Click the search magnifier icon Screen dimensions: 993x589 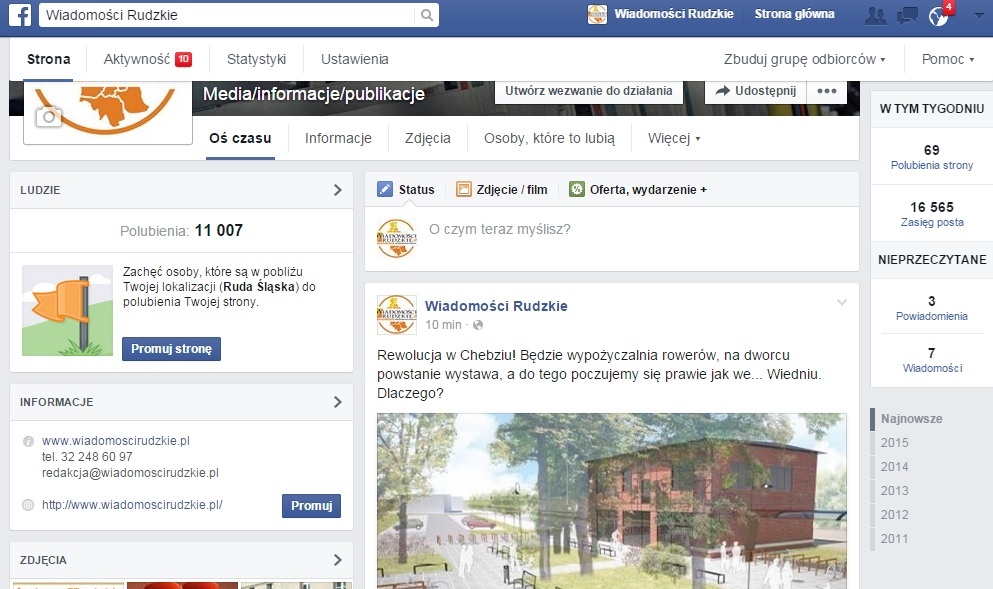427,15
